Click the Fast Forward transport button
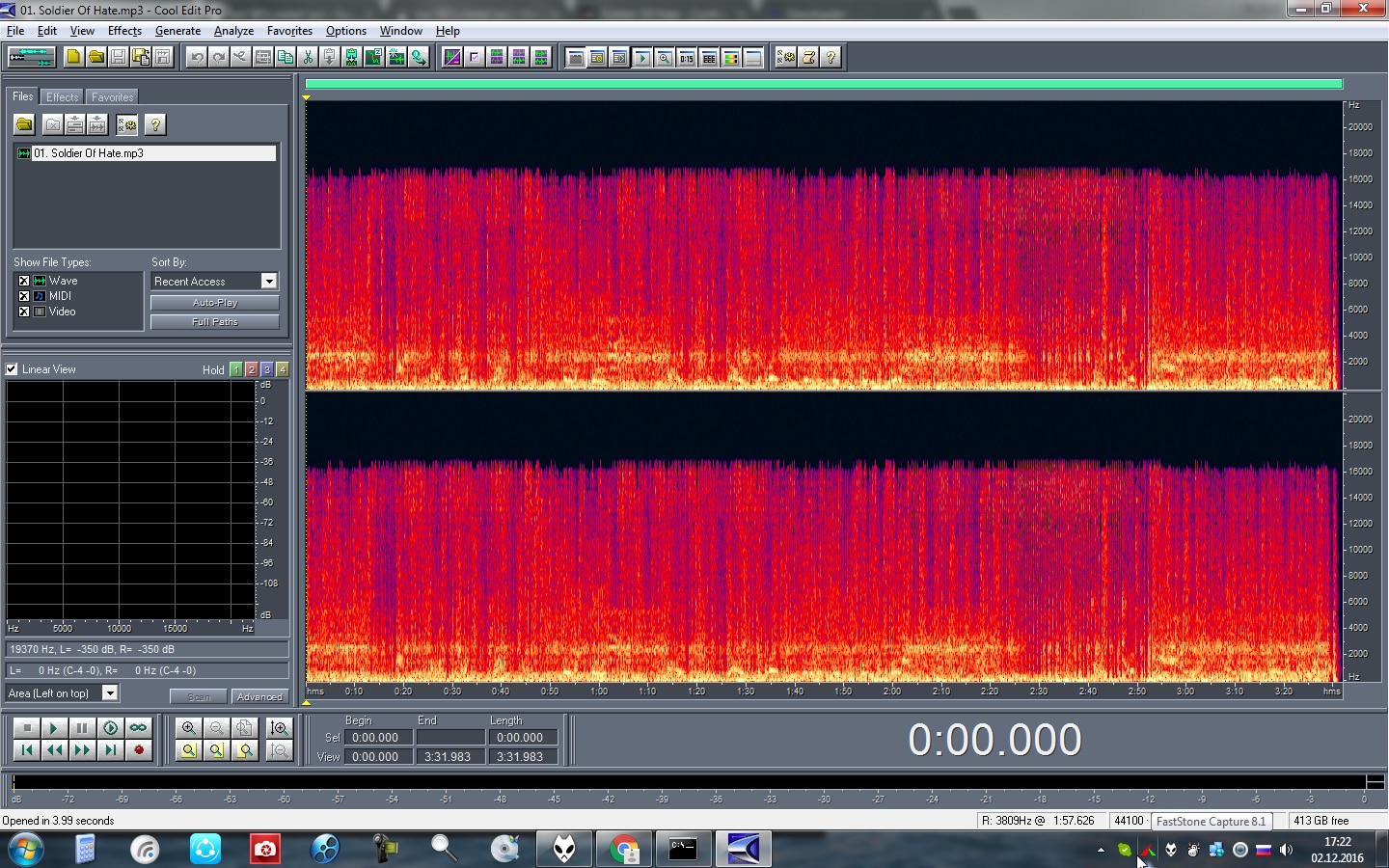This screenshot has height=868, width=1389. click(82, 749)
